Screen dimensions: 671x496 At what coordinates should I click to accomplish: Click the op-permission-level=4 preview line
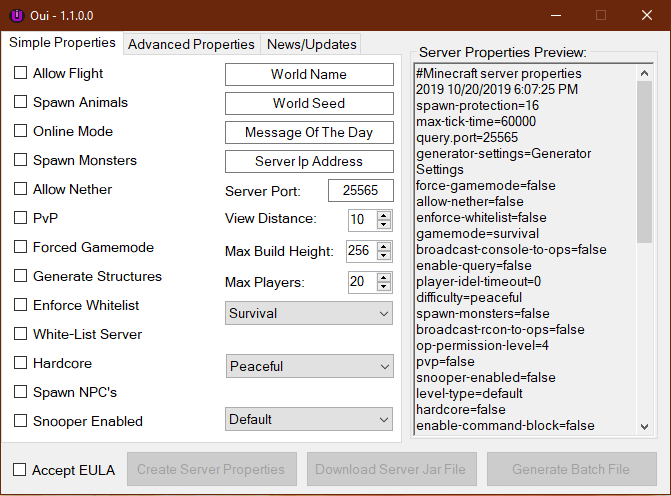click(482, 345)
